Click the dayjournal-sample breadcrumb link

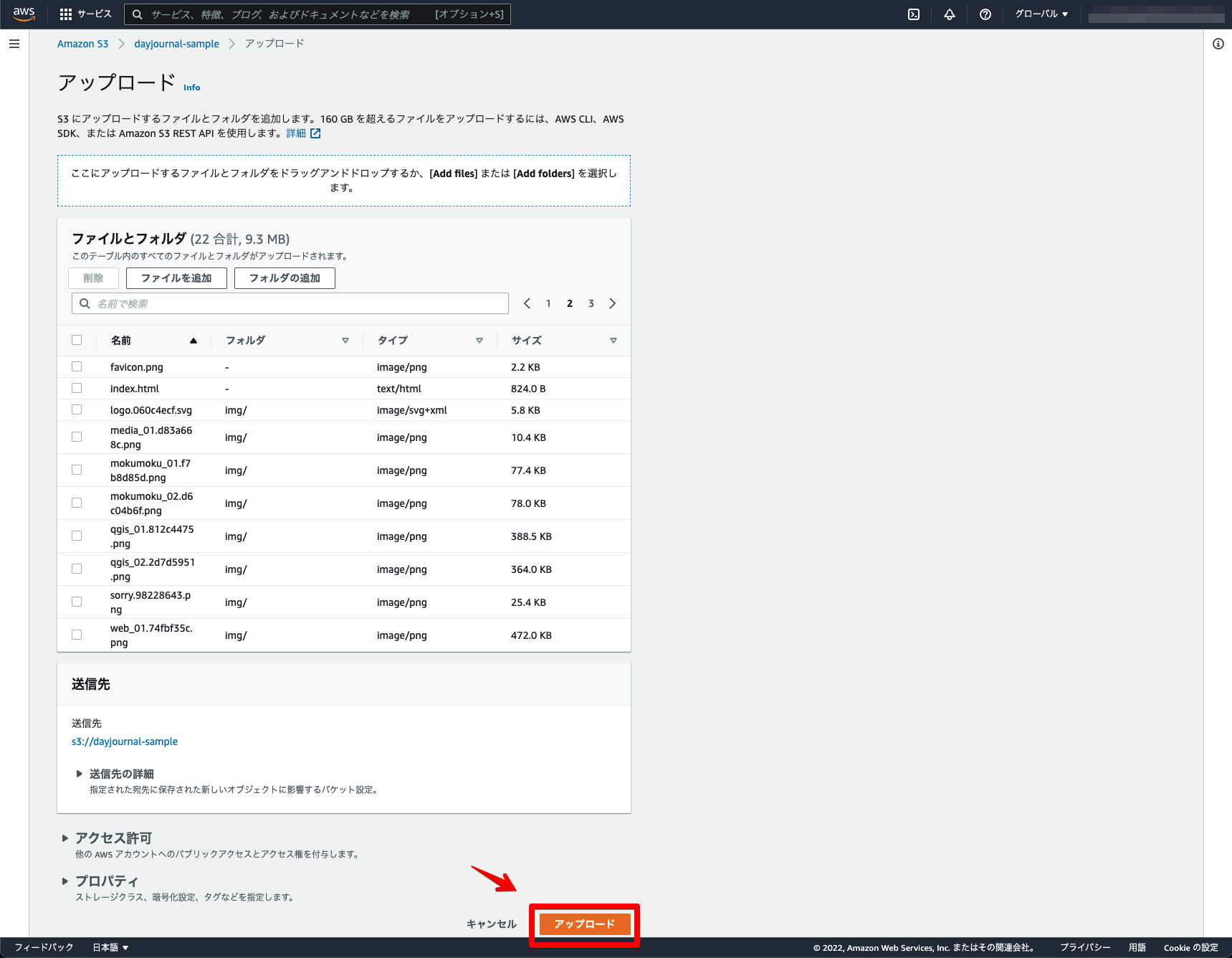coord(176,44)
